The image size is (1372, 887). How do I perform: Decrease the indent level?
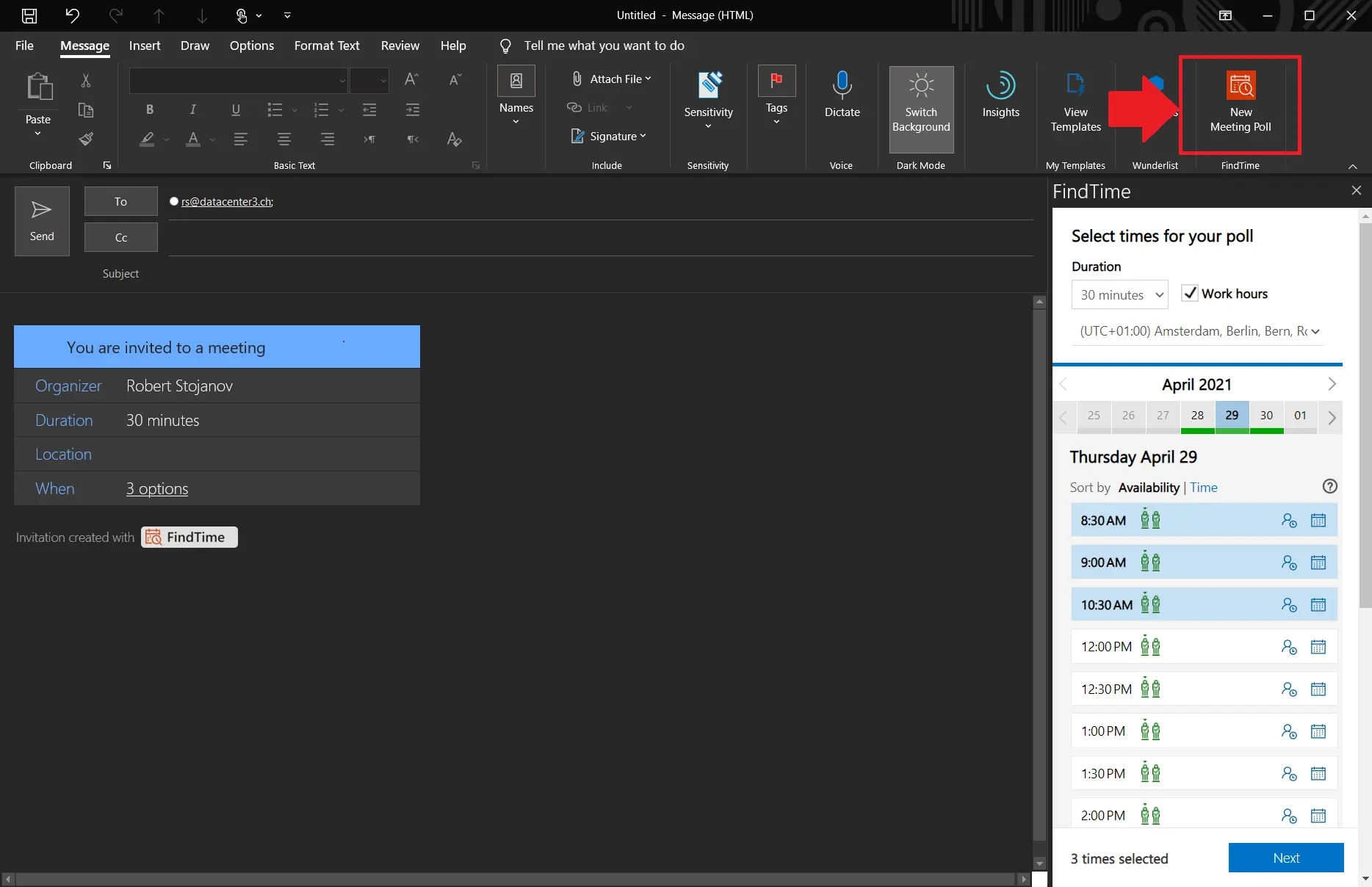pos(369,109)
